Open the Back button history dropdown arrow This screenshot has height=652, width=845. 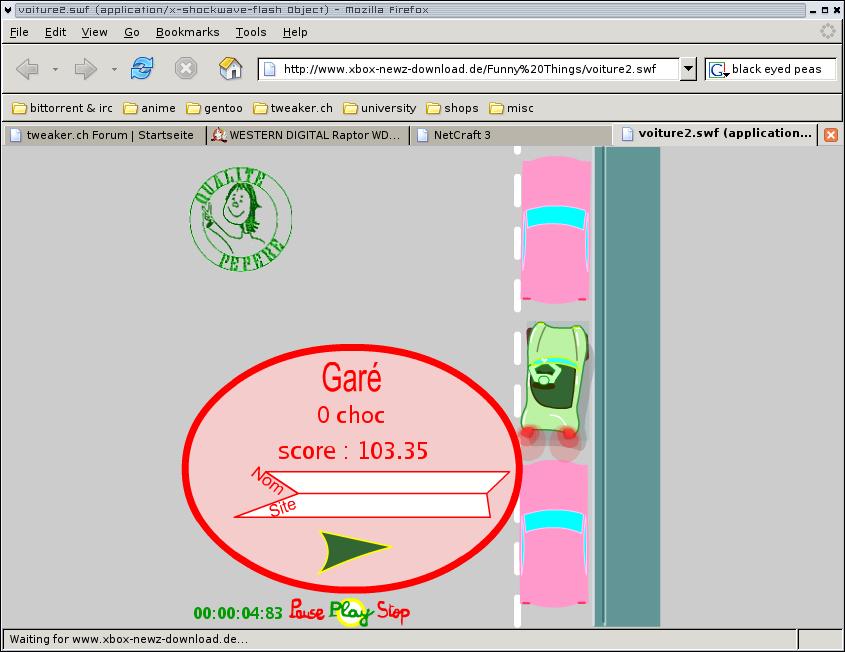click(55, 69)
